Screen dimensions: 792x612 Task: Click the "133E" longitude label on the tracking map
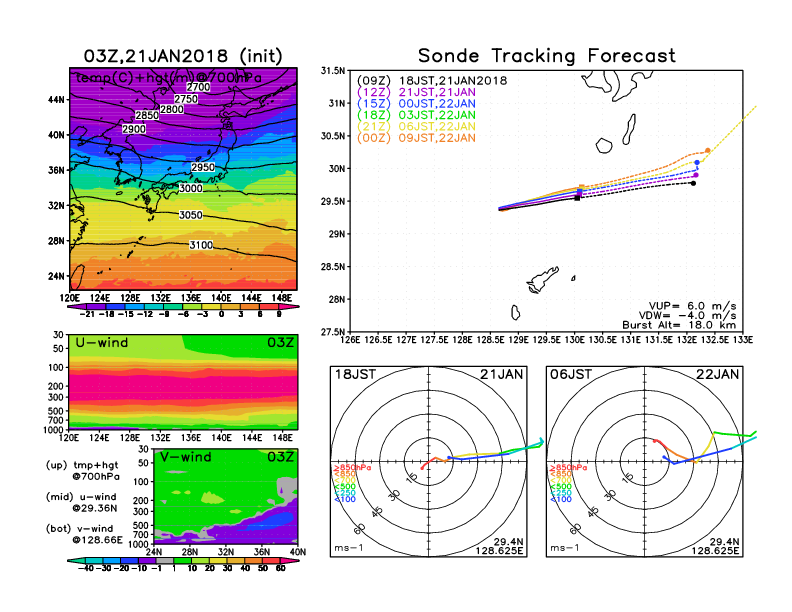743,340
